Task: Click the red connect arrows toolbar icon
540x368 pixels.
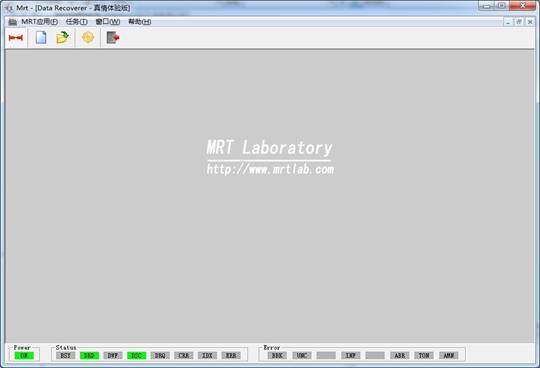Action: (15, 38)
